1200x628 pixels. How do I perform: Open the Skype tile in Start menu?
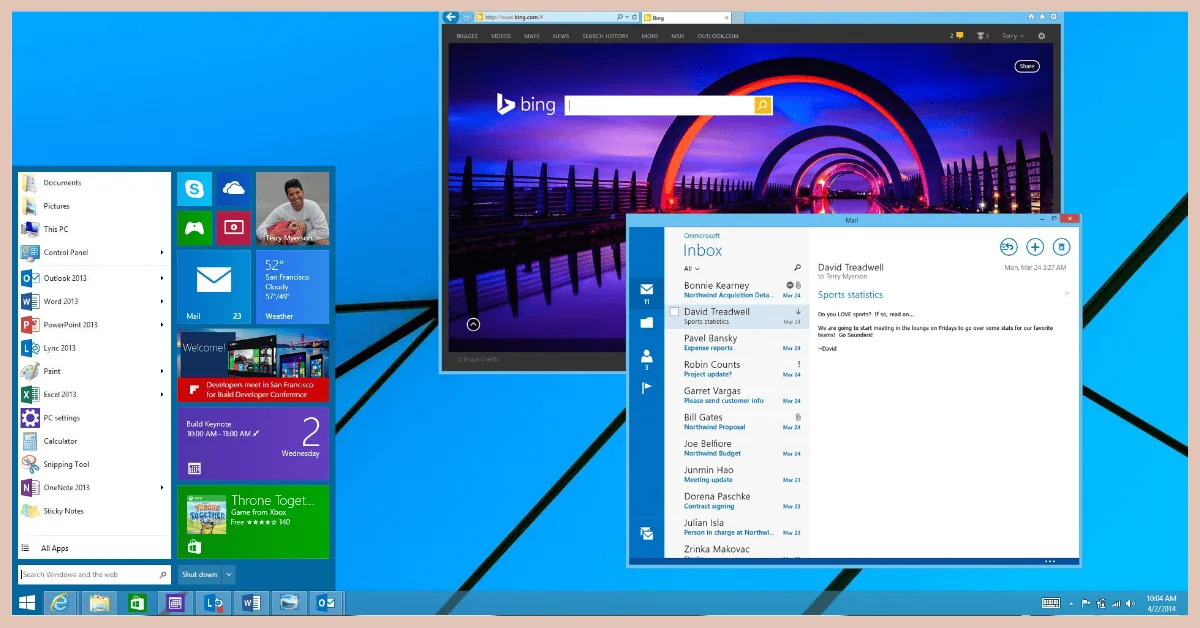pyautogui.click(x=194, y=189)
